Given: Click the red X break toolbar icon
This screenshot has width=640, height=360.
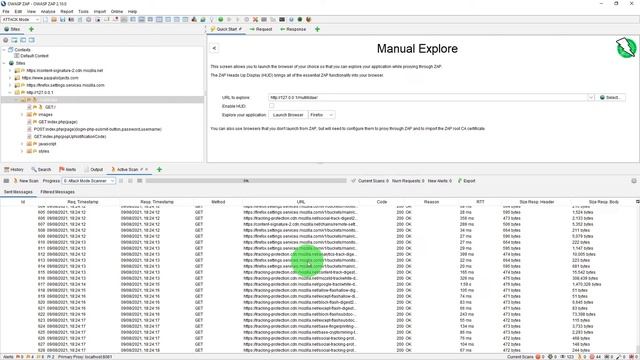Looking at the screenshot, I should coord(255,19).
